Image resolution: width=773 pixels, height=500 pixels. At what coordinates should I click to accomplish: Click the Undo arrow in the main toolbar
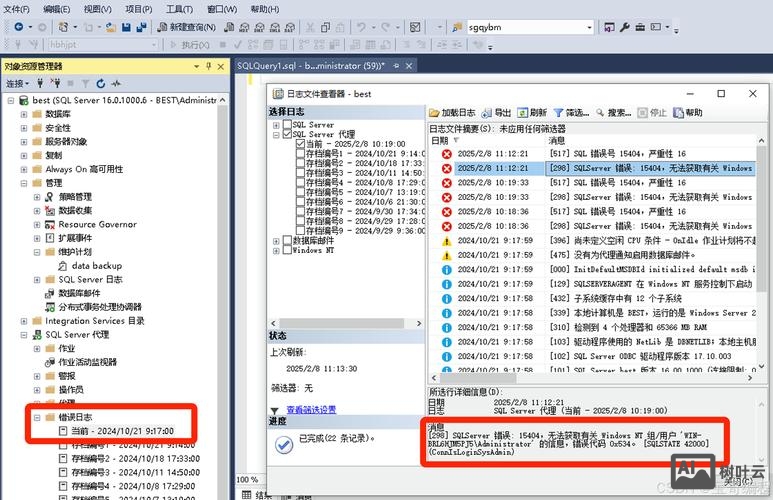pyautogui.click(x=361, y=27)
